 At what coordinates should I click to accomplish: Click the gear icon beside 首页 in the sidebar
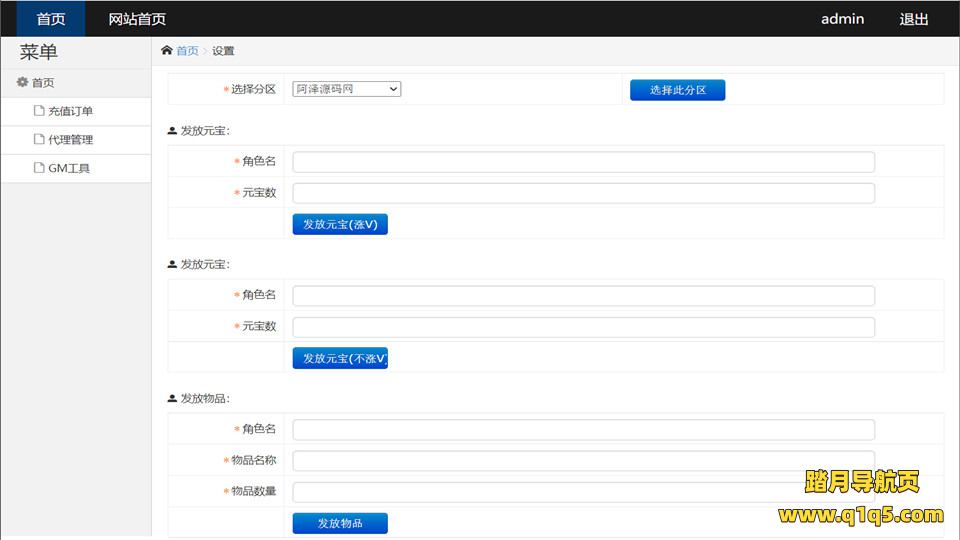22,83
